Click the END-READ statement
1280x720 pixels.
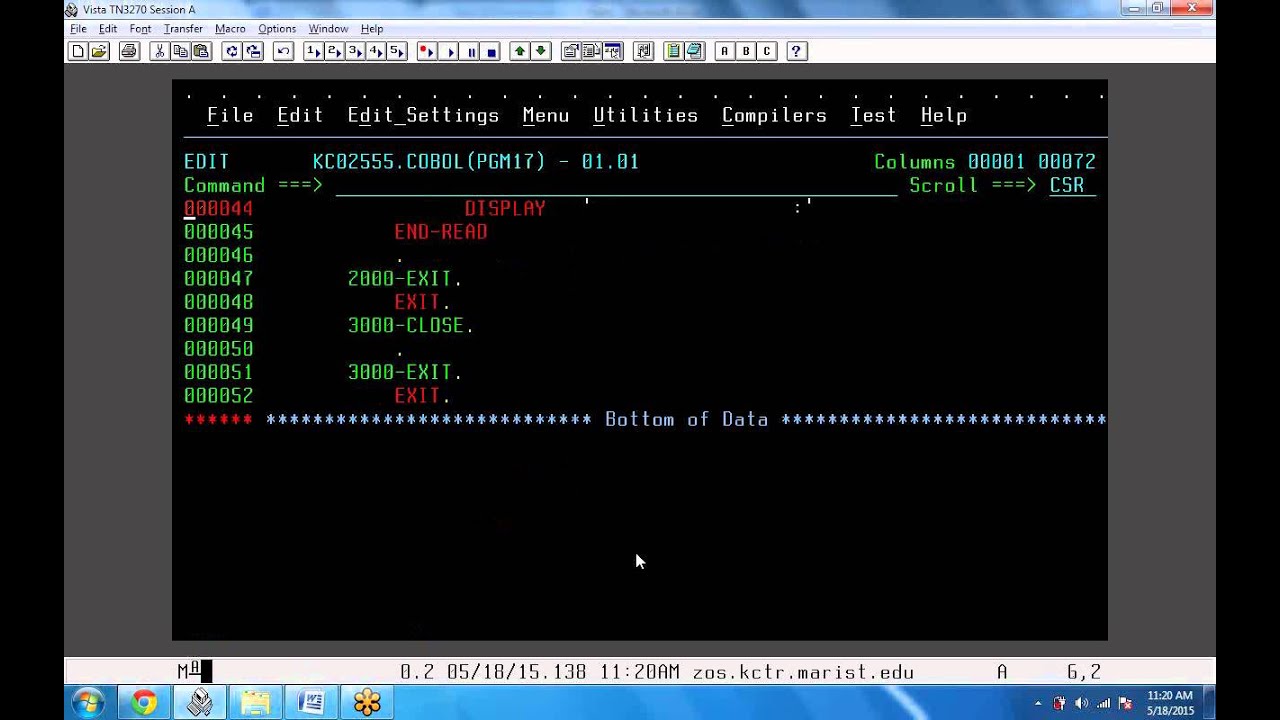click(x=441, y=232)
